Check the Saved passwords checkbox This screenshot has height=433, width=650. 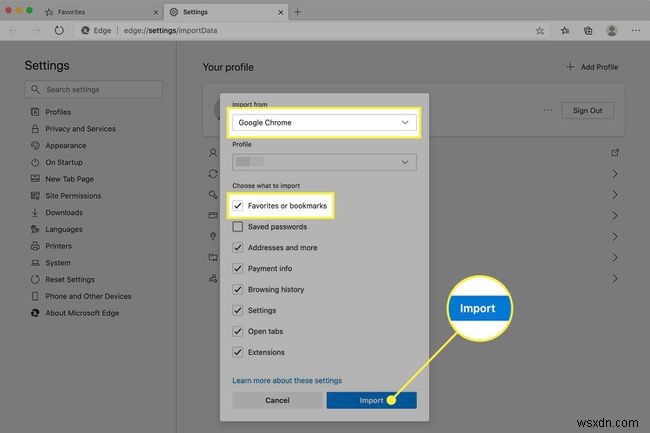point(238,227)
